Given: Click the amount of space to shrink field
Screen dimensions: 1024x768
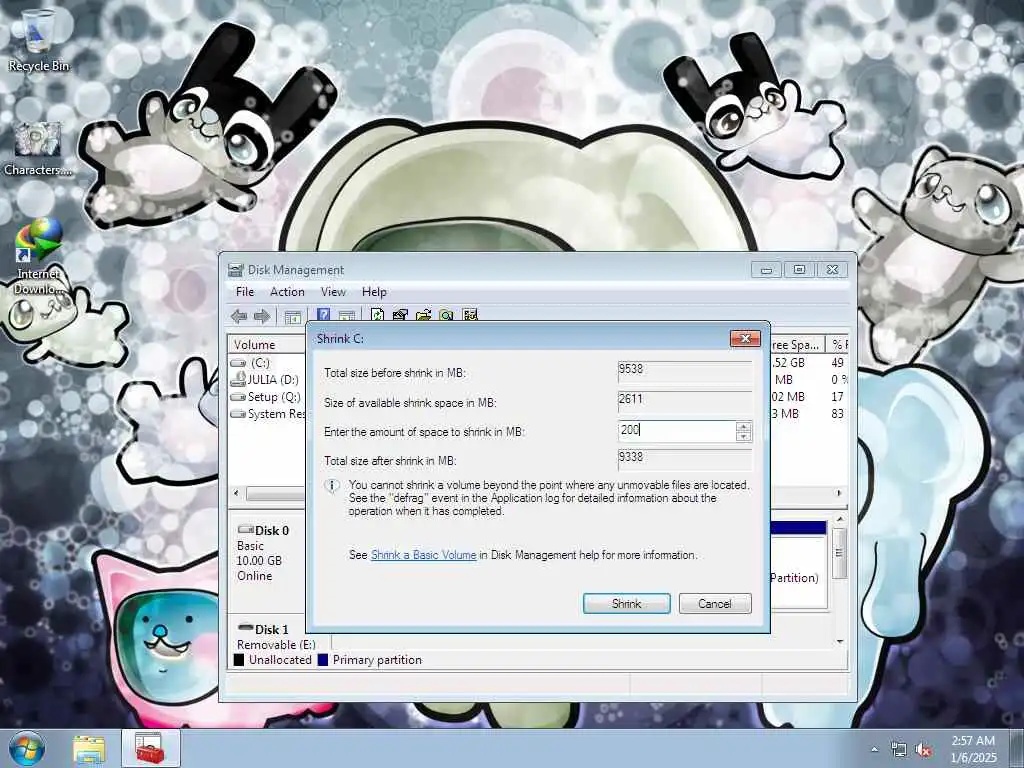Looking at the screenshot, I should (677, 430).
